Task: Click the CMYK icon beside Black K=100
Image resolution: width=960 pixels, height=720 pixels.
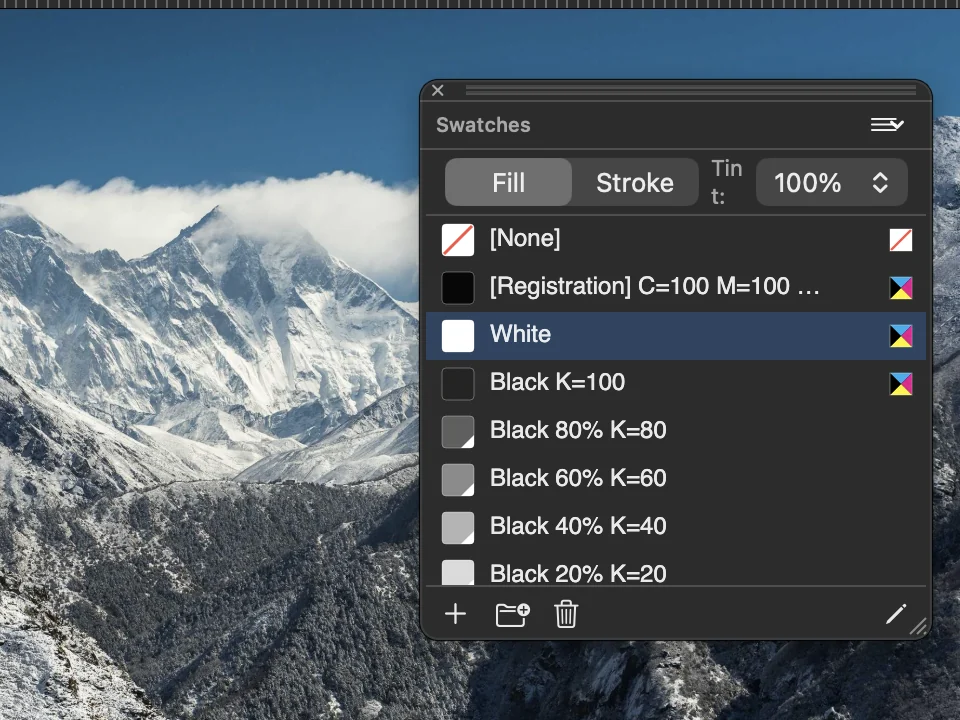Action: 901,384
